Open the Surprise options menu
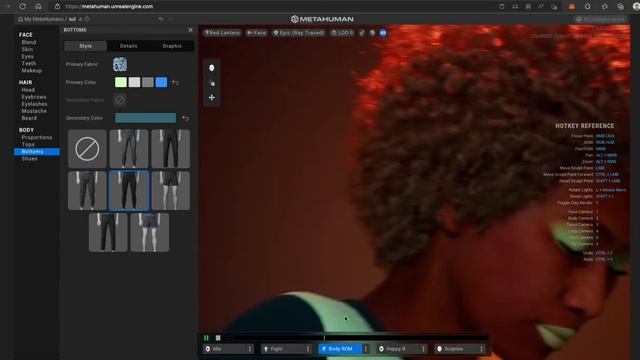The image size is (640, 360). tap(481, 349)
